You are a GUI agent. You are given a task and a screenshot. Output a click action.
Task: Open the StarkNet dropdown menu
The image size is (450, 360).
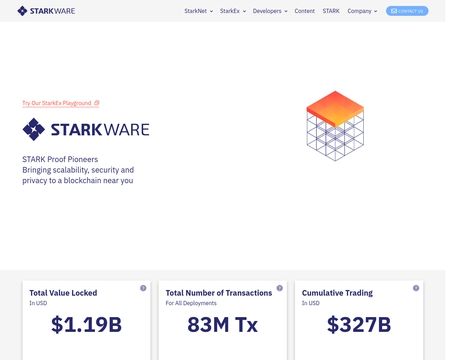pos(199,11)
